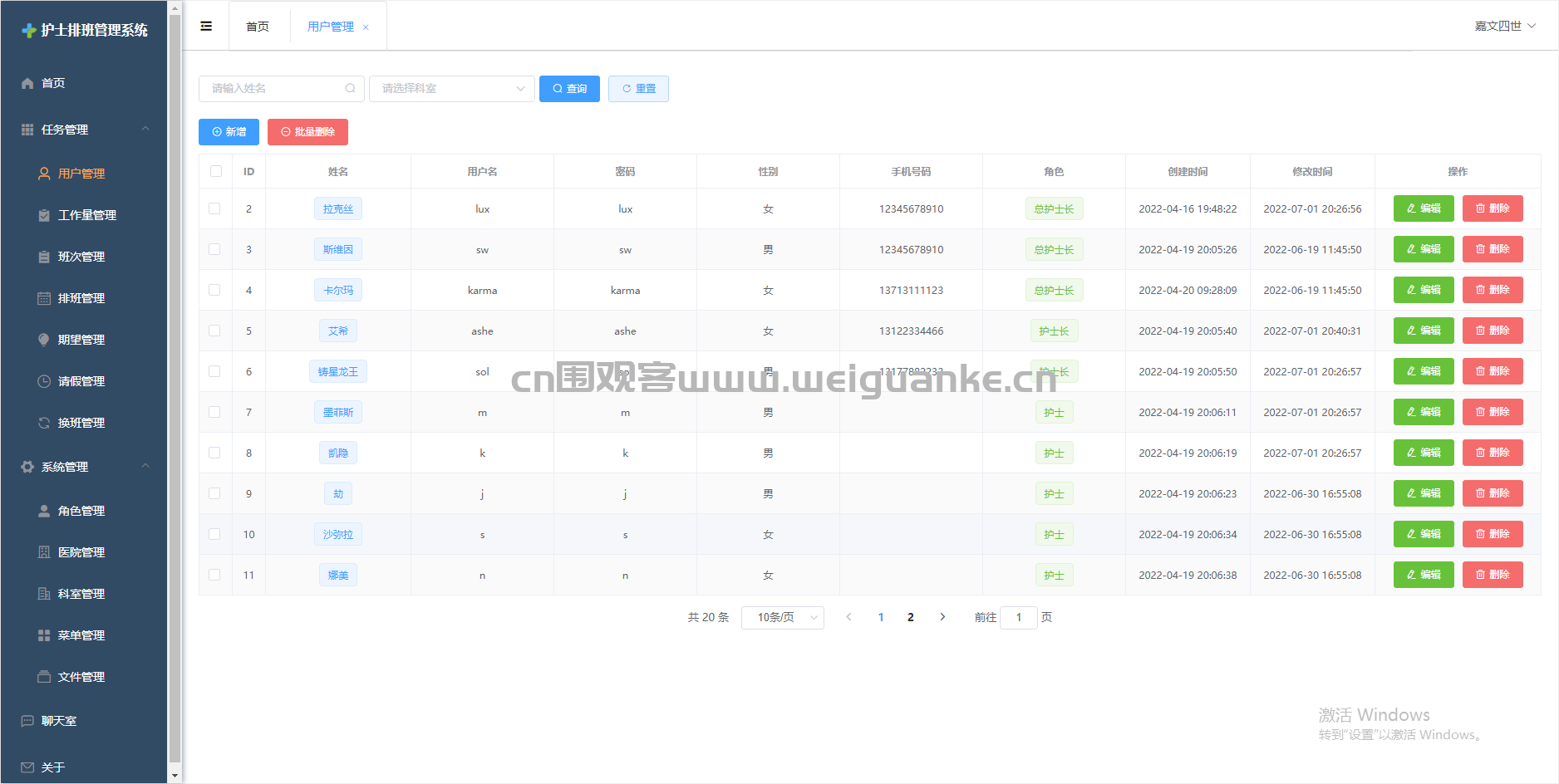Collapse the 系统管理 menu chevron
The height and width of the screenshot is (784, 1559).
coord(145,466)
